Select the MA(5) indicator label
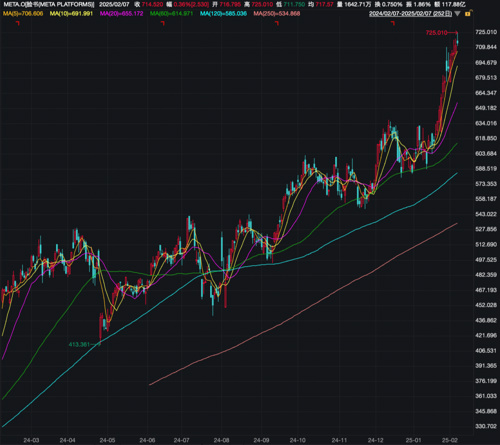 coord(23,14)
